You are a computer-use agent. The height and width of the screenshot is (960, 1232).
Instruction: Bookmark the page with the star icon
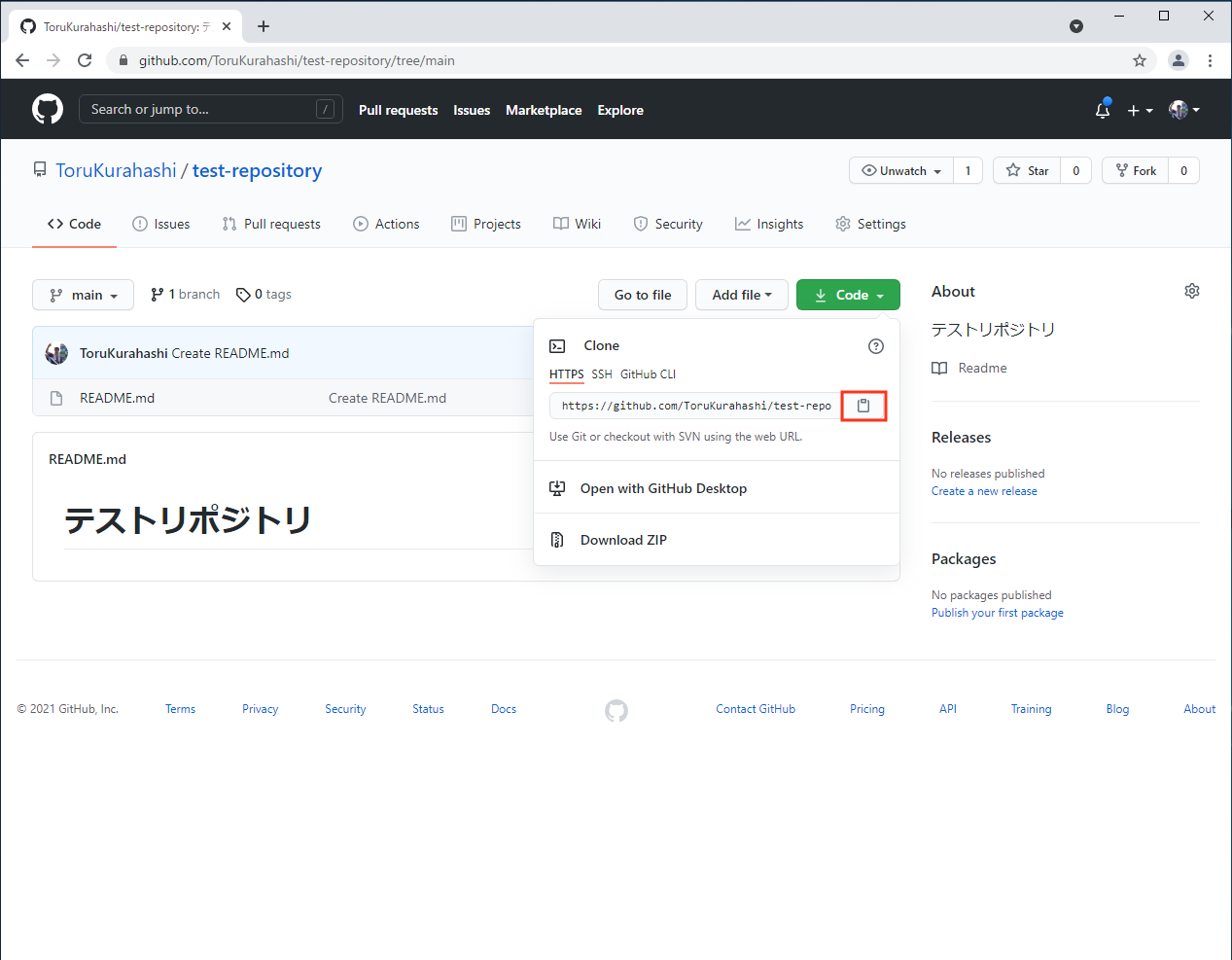pos(1140,60)
